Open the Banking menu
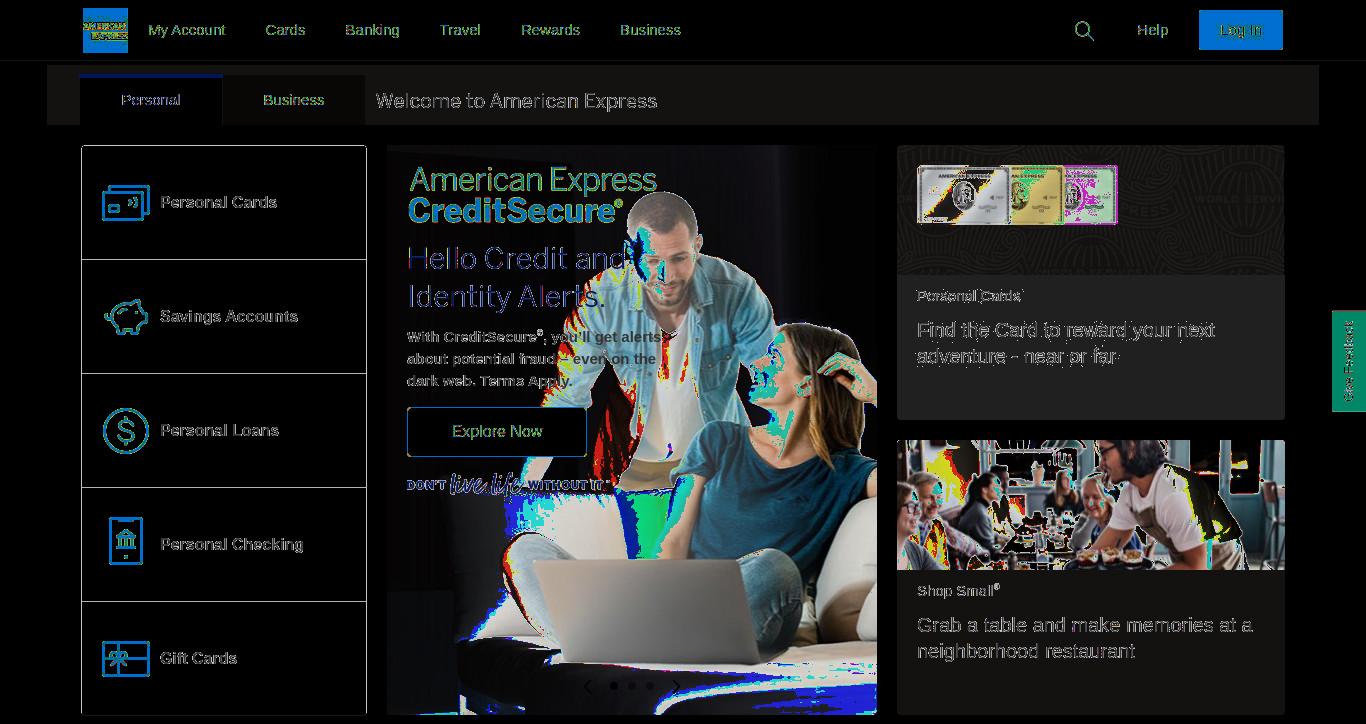The height and width of the screenshot is (724, 1366). coord(372,30)
